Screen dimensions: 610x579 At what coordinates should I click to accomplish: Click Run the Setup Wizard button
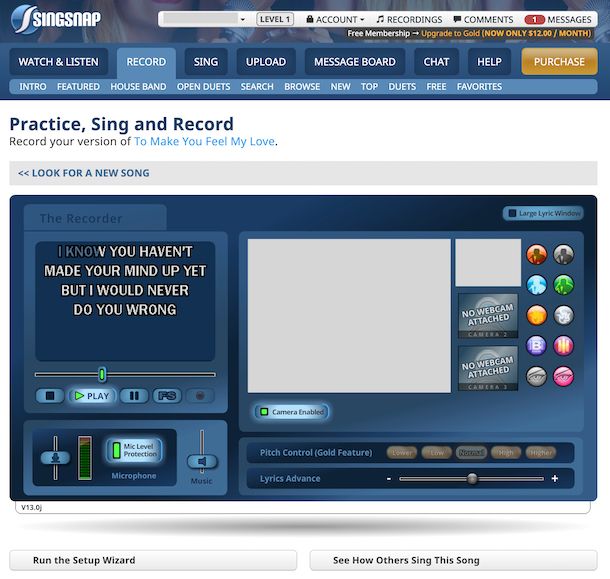point(153,560)
